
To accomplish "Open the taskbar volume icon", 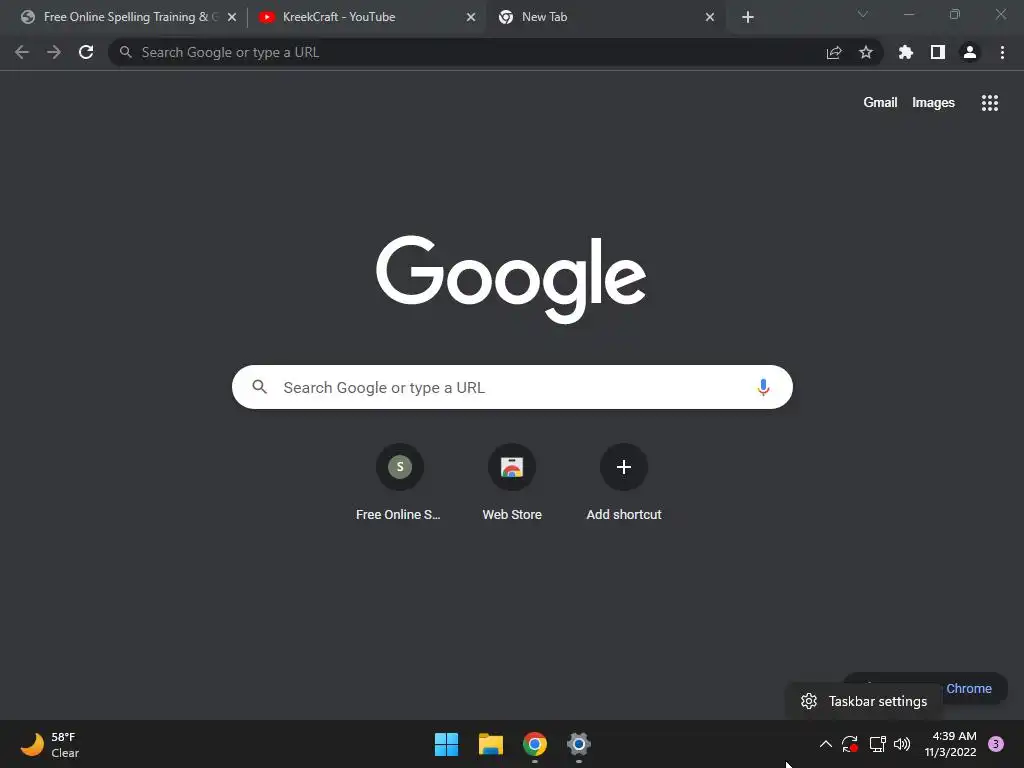I will (x=902, y=744).
